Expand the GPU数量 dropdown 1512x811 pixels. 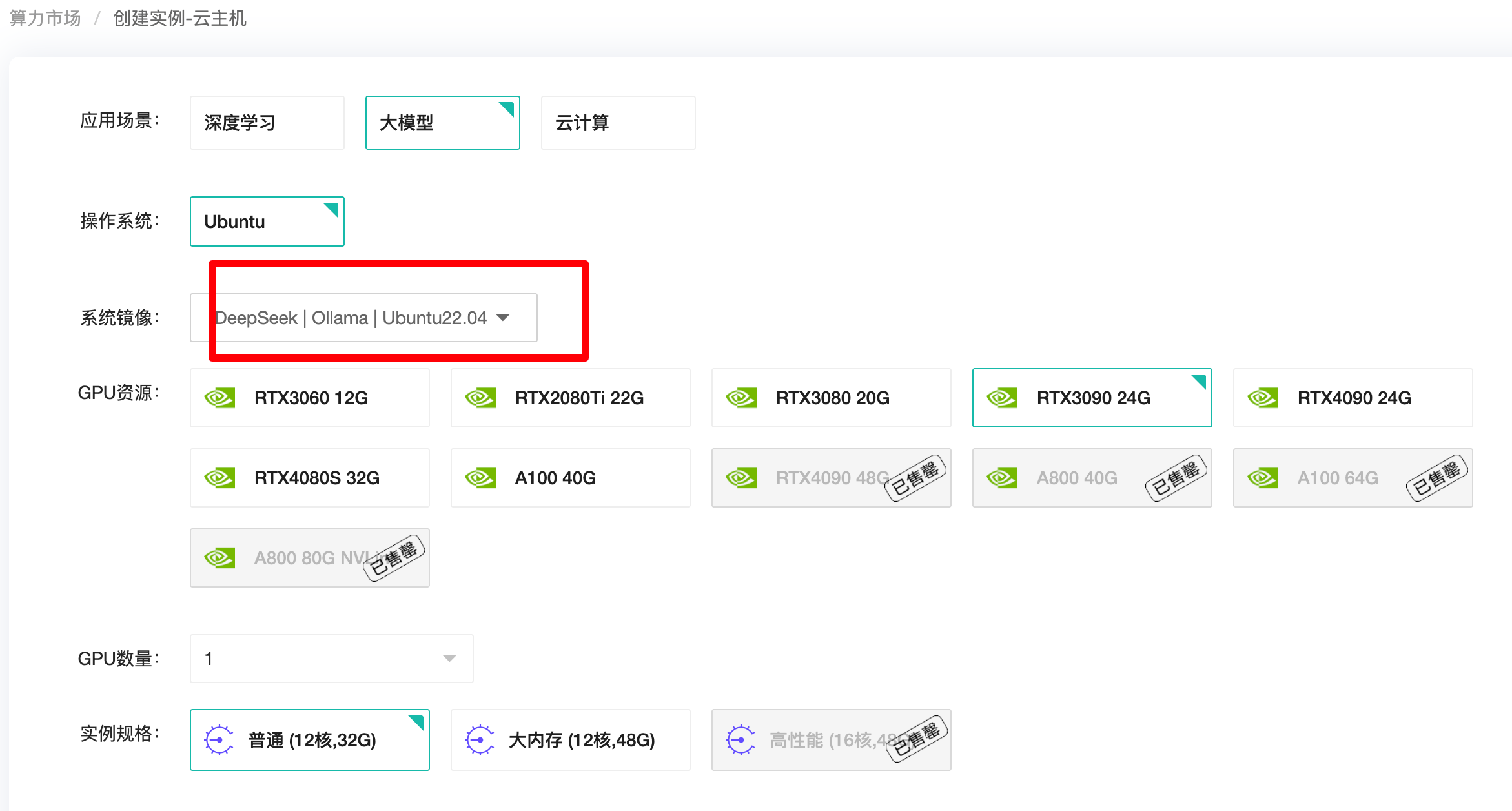point(331,659)
